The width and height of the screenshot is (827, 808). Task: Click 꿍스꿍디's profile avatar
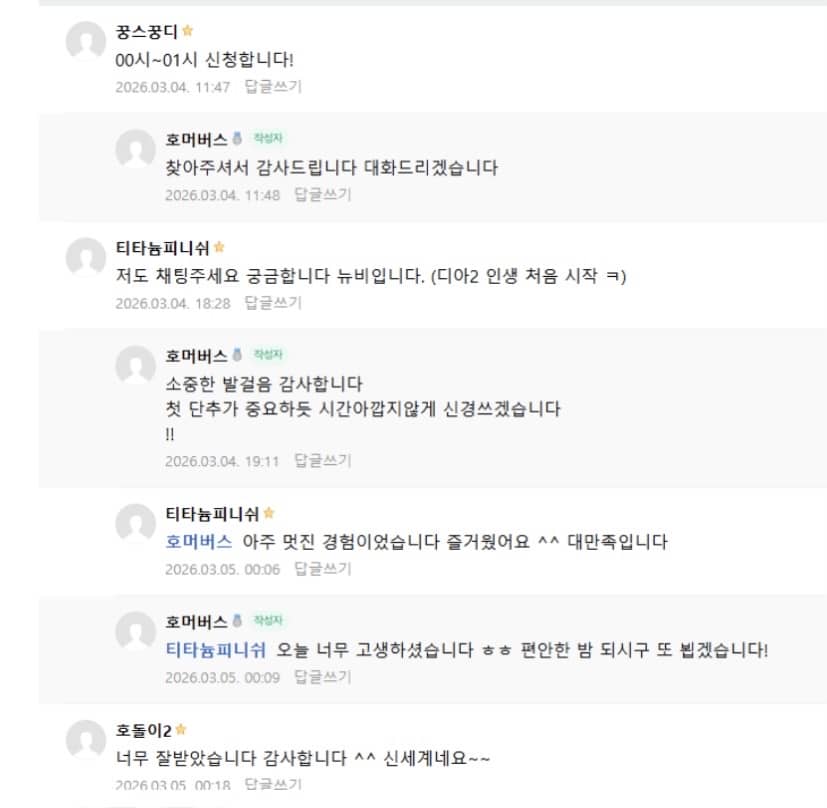tap(85, 42)
